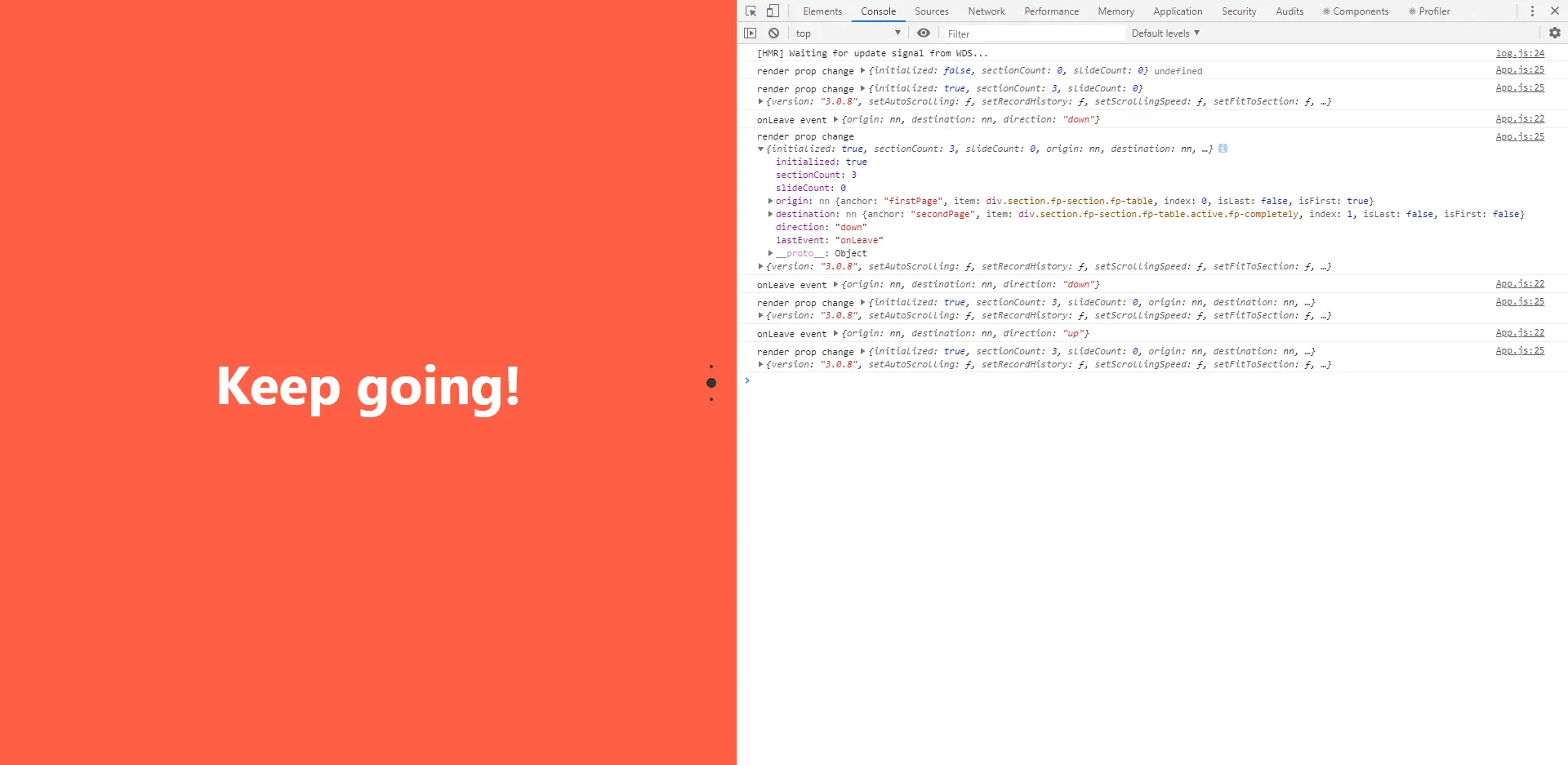Open the Sources tab
The image size is (1568, 765).
[932, 11]
